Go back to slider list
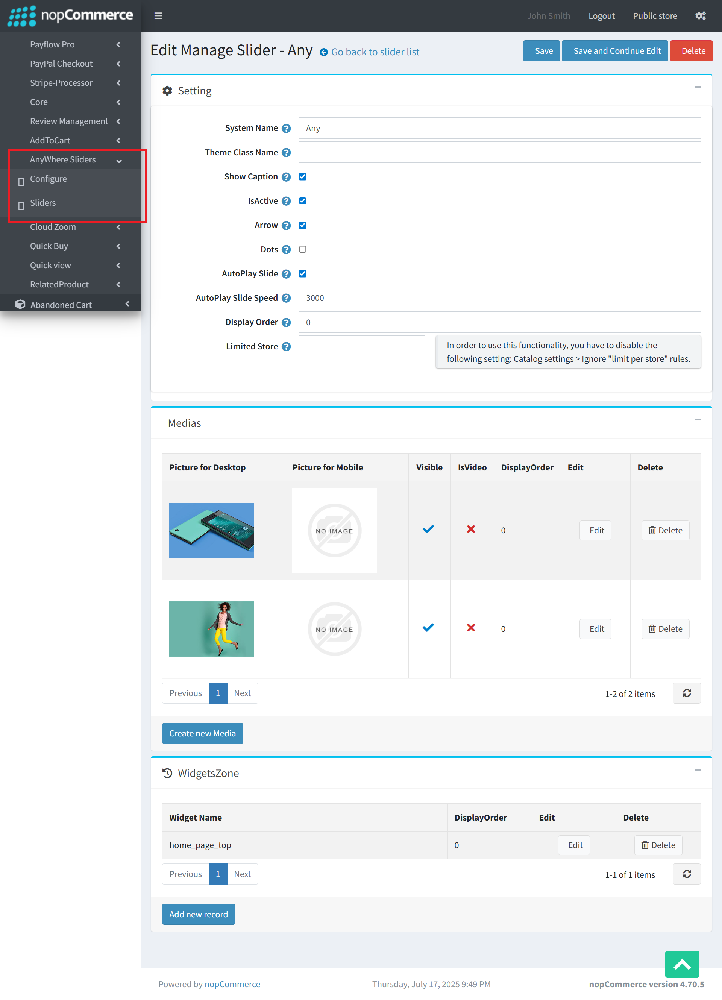Viewport: 722px width, 1000px height. (x=375, y=52)
